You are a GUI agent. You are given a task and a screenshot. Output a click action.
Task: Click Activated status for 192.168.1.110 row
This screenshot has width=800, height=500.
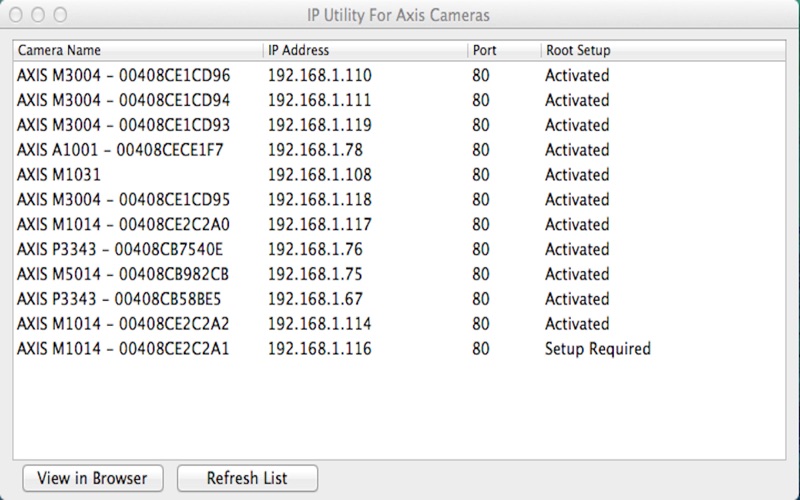[577, 76]
